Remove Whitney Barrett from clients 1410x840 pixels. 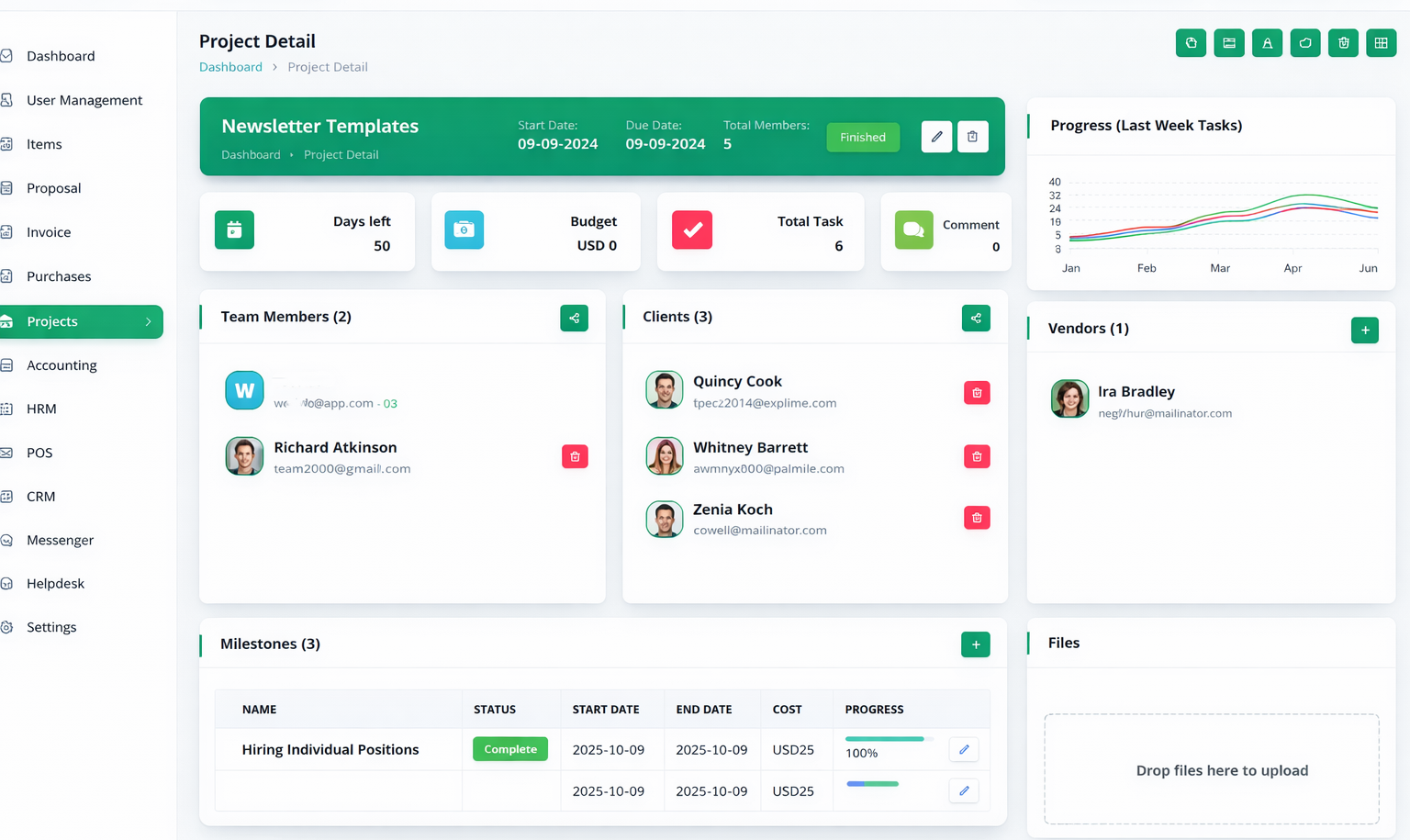[x=977, y=456]
